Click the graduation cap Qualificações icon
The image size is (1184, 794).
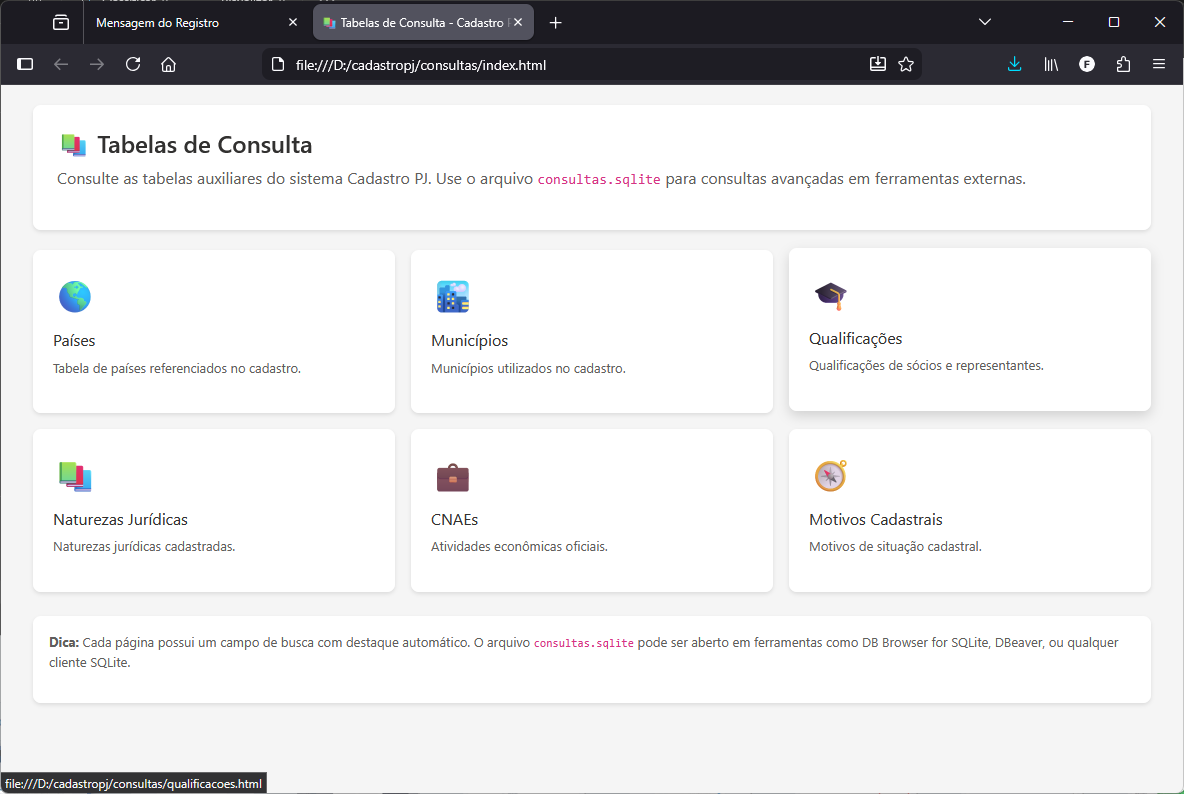830,295
